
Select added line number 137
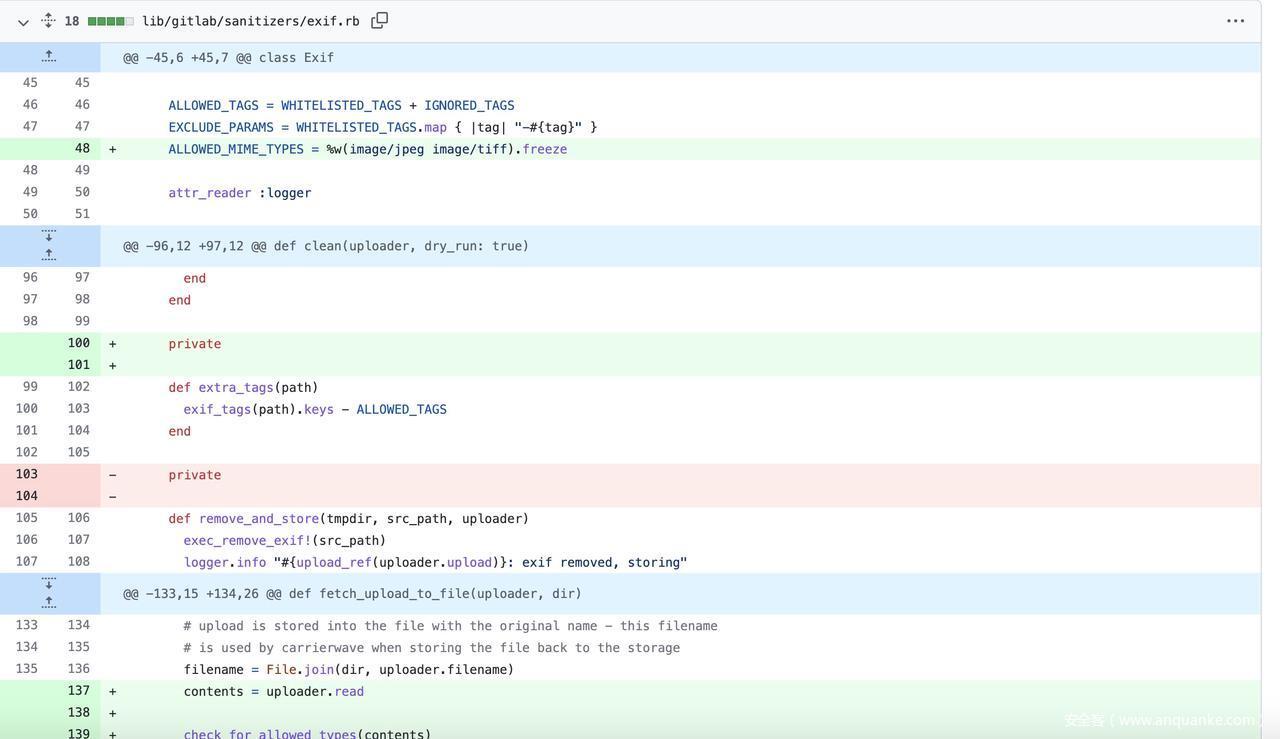pyautogui.click(x=78, y=691)
